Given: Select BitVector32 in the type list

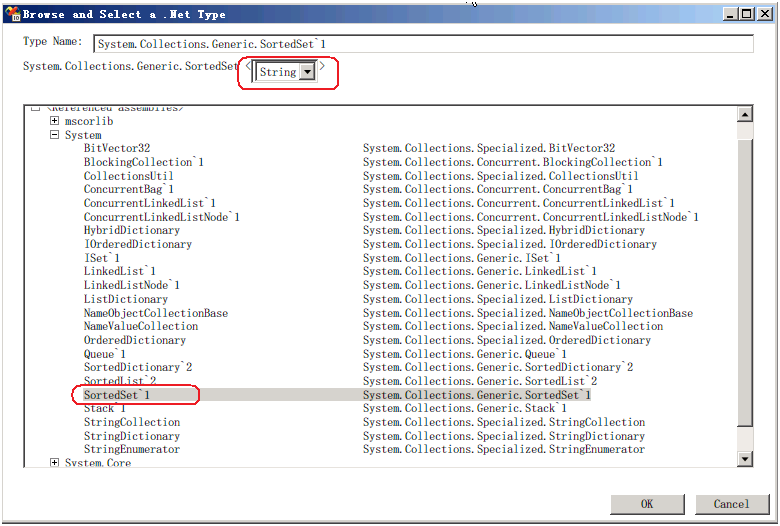Looking at the screenshot, I should click(117, 148).
